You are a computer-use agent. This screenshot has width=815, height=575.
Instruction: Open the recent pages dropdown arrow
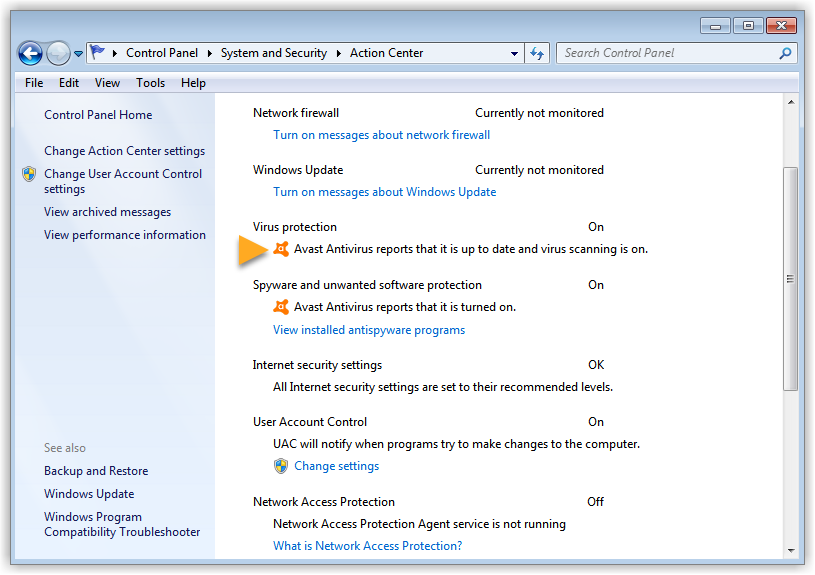(x=78, y=54)
